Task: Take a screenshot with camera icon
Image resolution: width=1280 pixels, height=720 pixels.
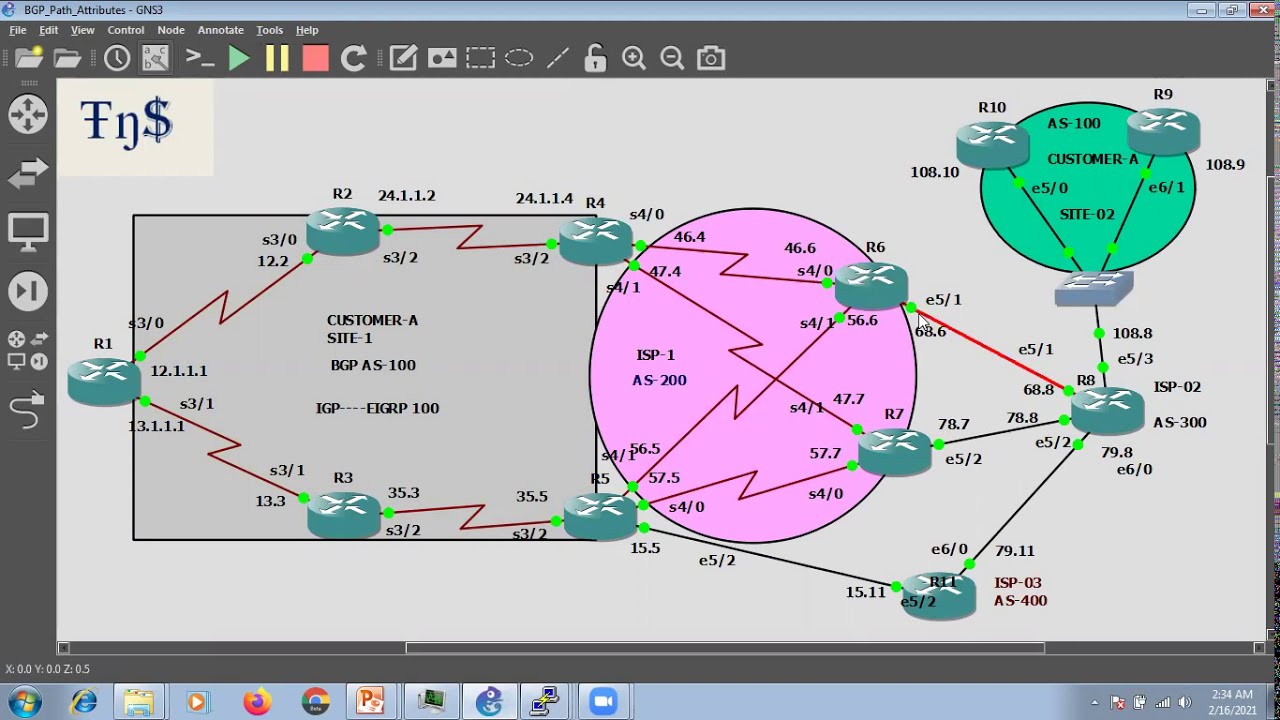Action: click(x=711, y=58)
